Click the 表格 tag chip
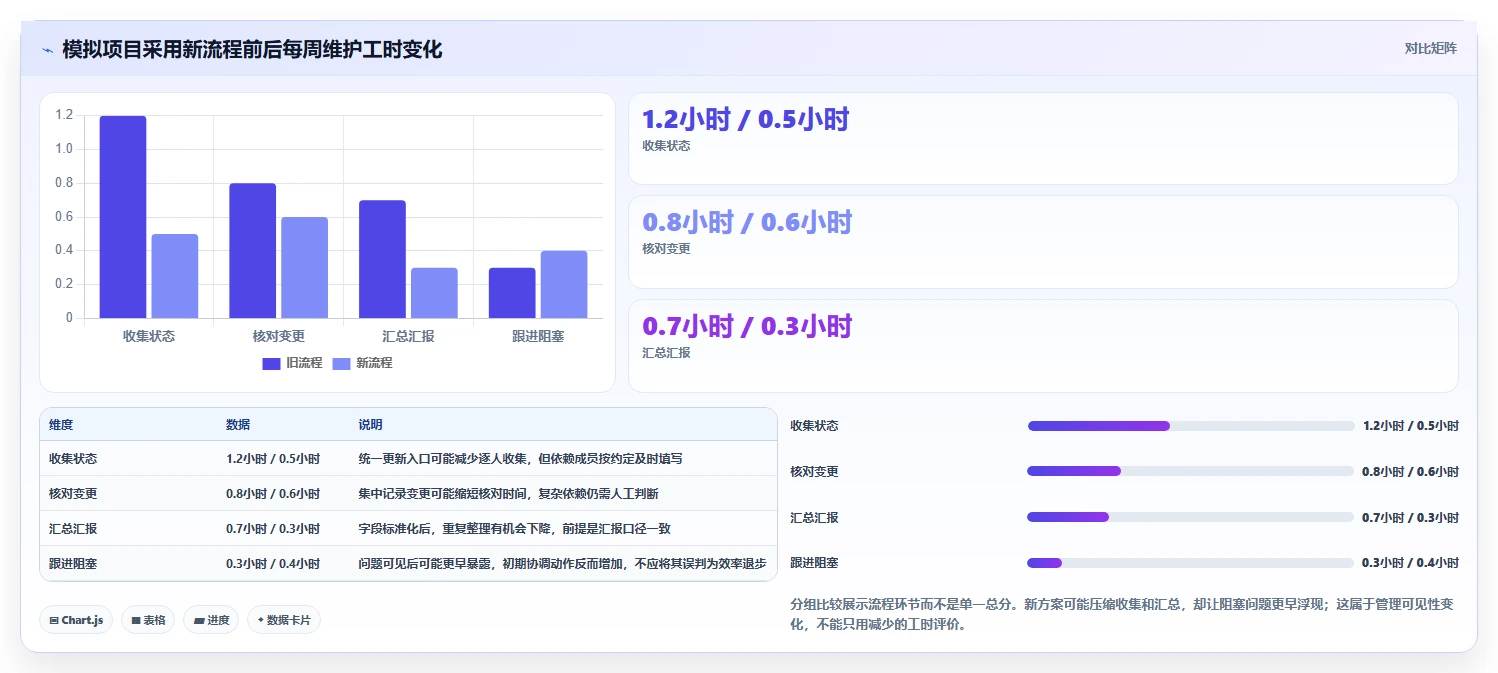 coord(148,620)
